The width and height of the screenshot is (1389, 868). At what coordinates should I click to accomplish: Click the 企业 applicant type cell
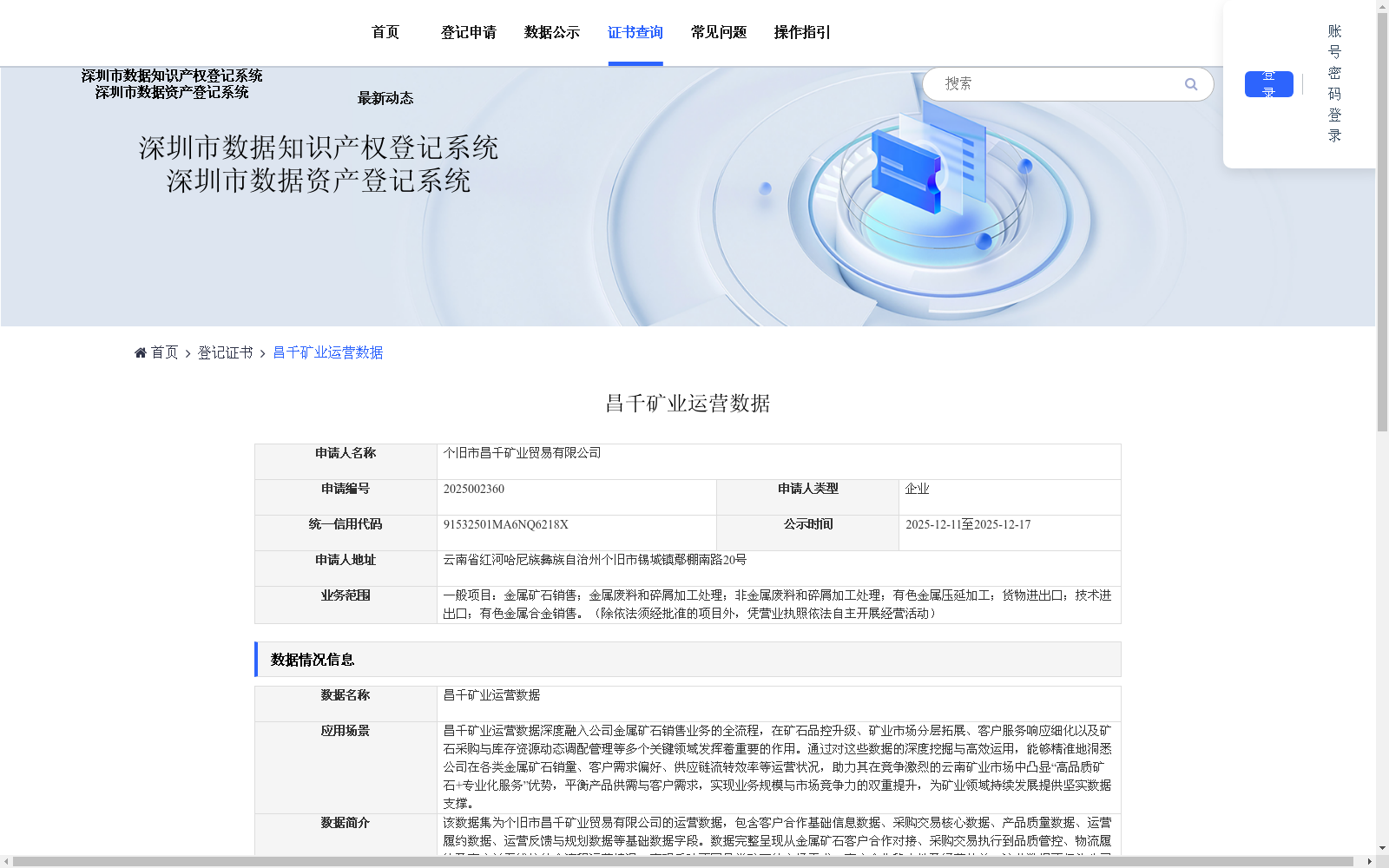[x=1010, y=497]
